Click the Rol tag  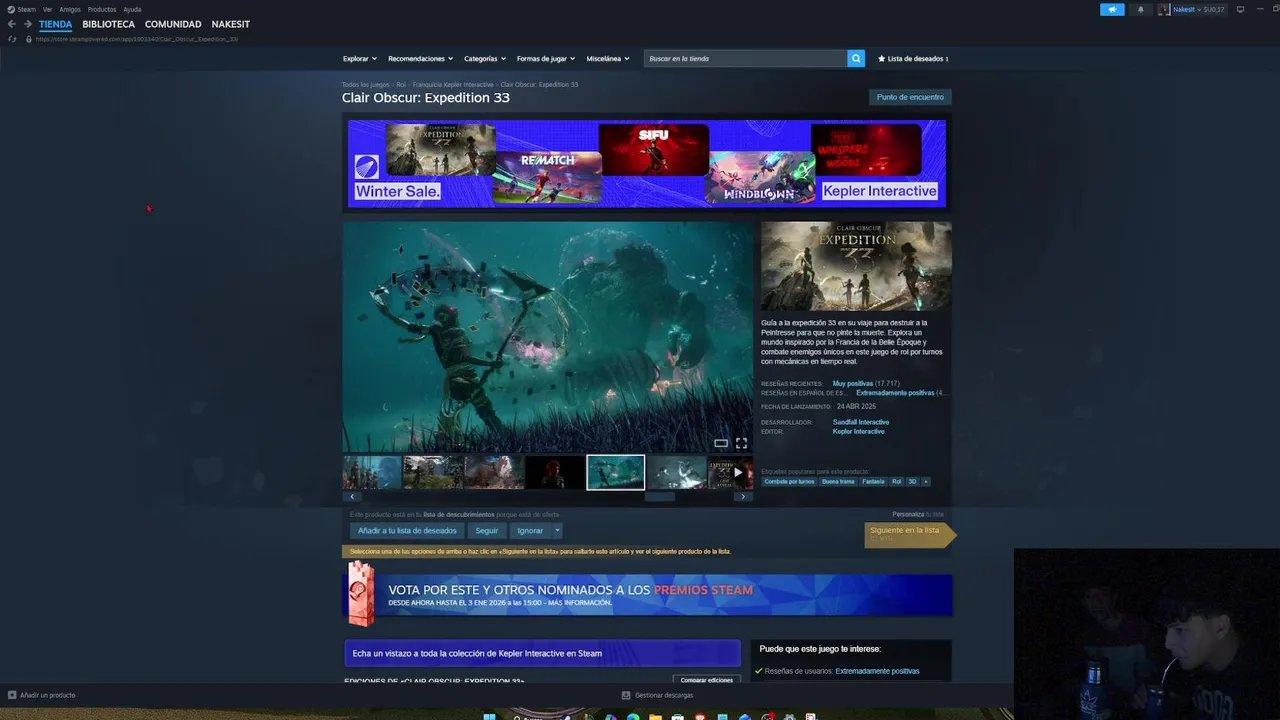click(896, 481)
